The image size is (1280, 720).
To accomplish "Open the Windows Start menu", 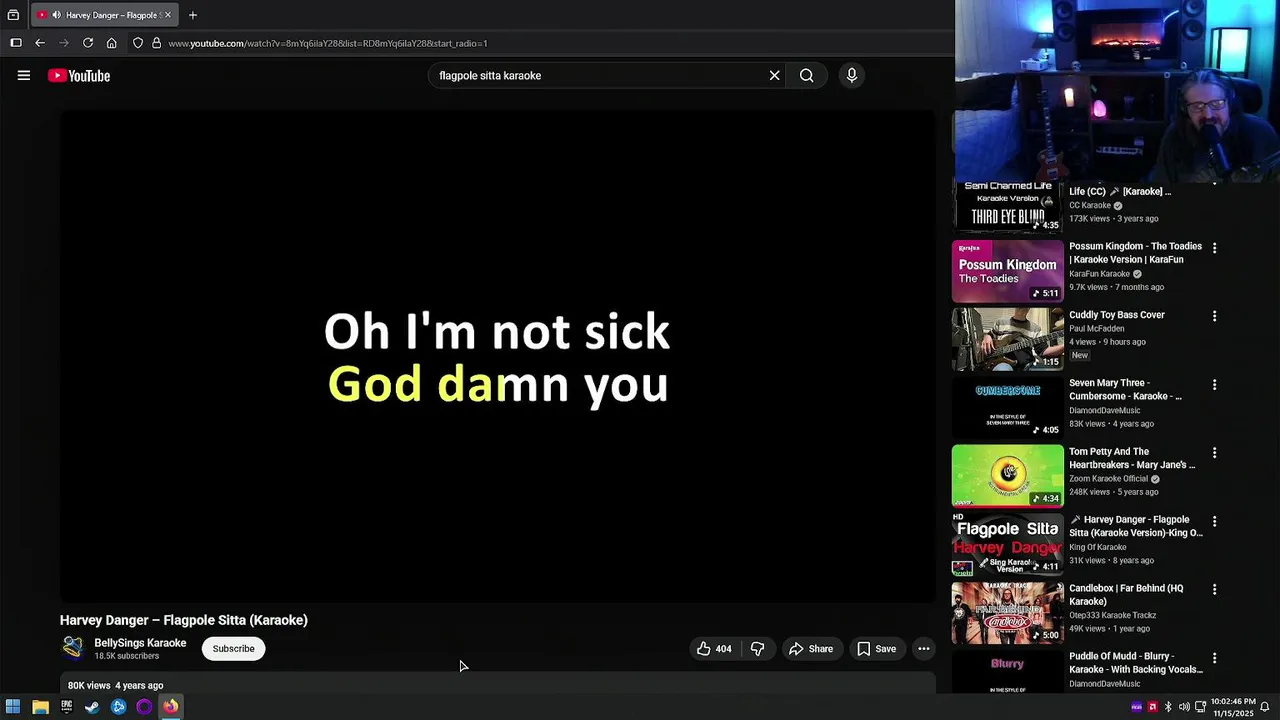I will click(x=13, y=707).
